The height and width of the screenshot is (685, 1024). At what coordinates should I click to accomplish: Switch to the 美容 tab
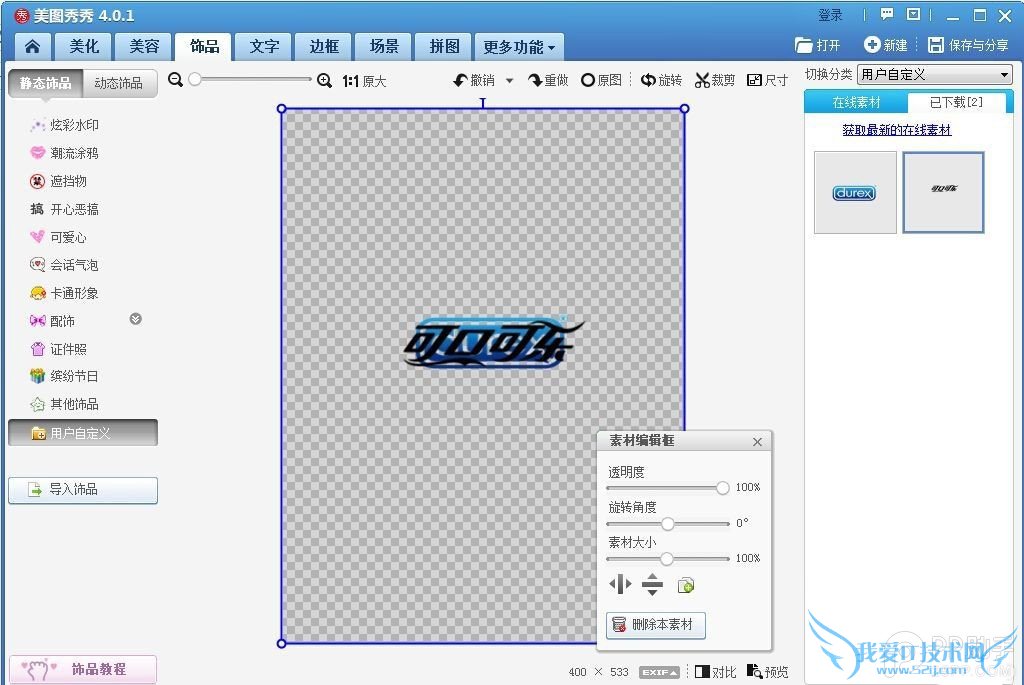coord(144,46)
